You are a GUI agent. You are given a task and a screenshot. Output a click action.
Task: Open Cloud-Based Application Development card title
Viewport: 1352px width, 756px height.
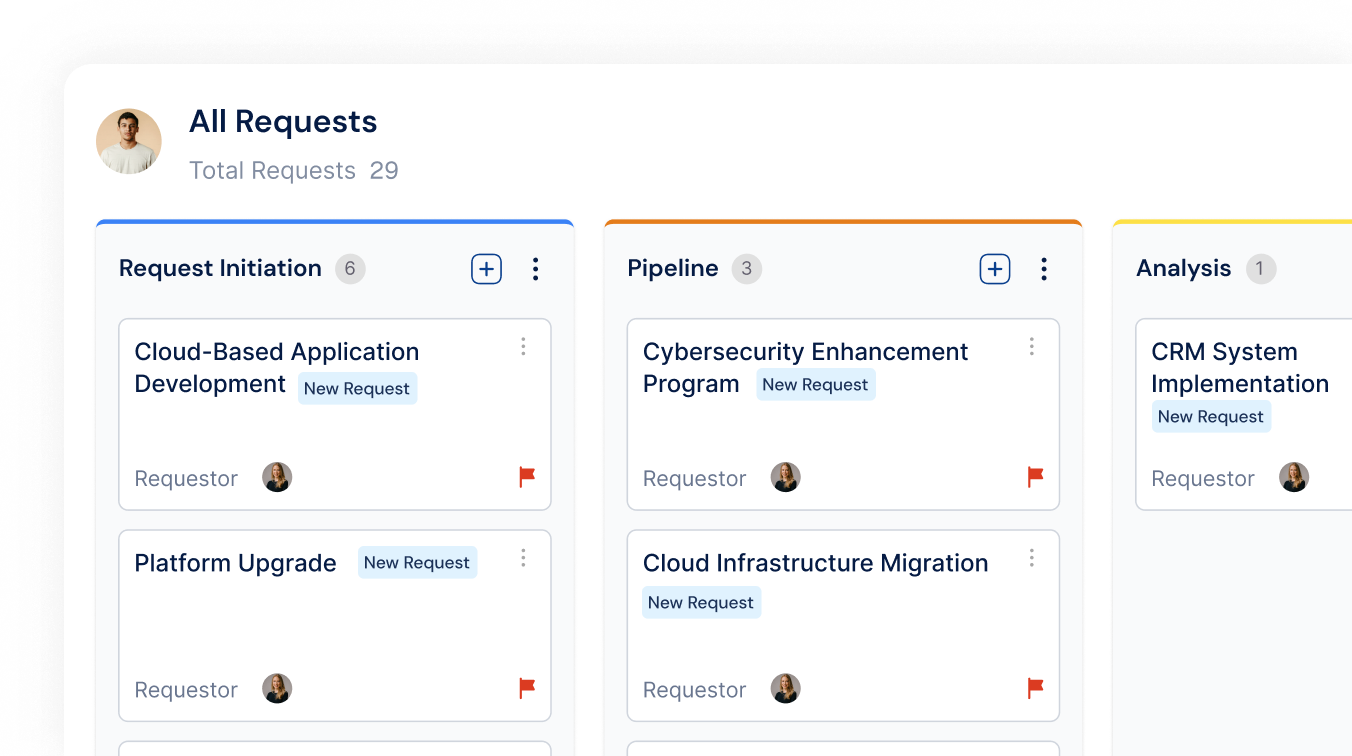pyautogui.click(x=277, y=368)
